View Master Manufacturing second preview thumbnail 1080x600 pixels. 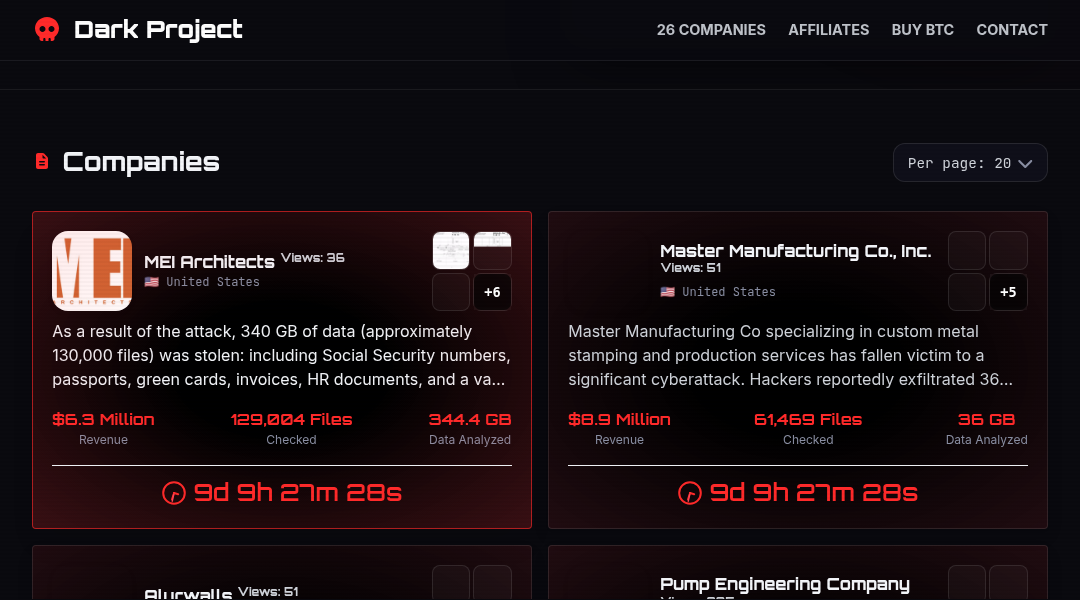point(1008,250)
